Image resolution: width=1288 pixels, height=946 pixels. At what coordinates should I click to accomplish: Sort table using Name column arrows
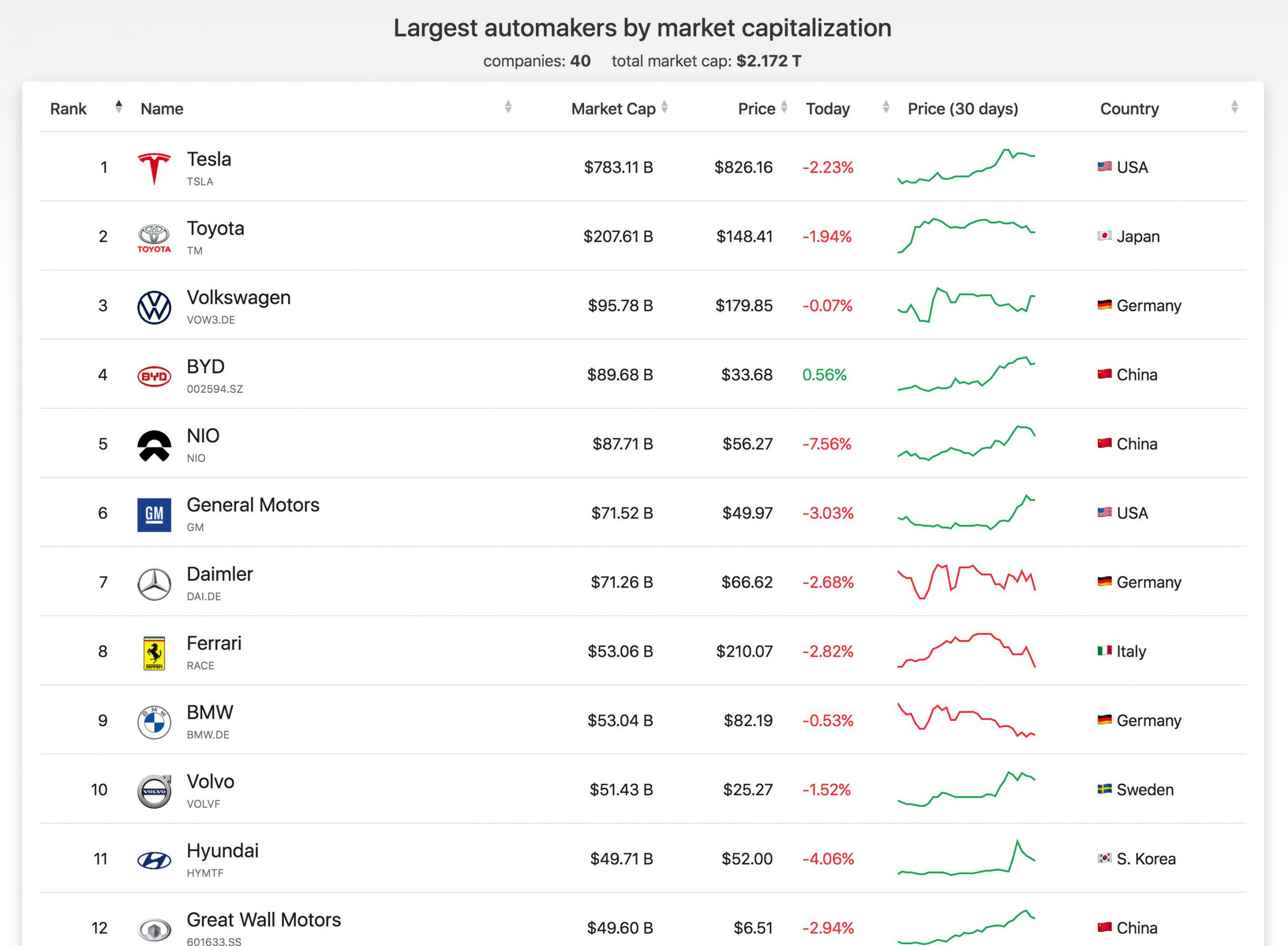(x=508, y=107)
